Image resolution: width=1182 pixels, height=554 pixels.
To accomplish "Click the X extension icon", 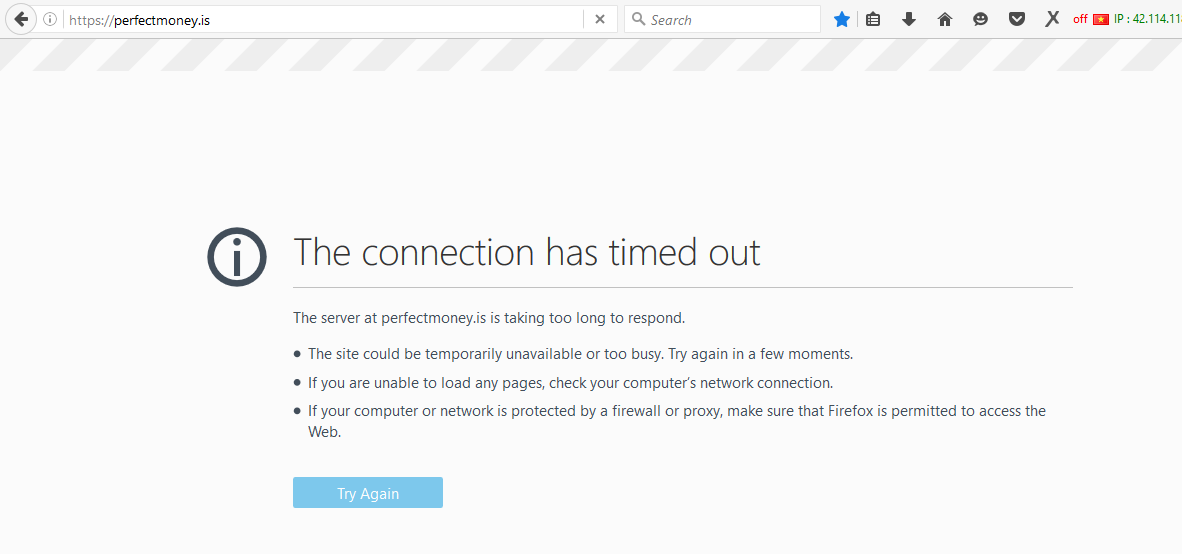I will [x=1052, y=19].
